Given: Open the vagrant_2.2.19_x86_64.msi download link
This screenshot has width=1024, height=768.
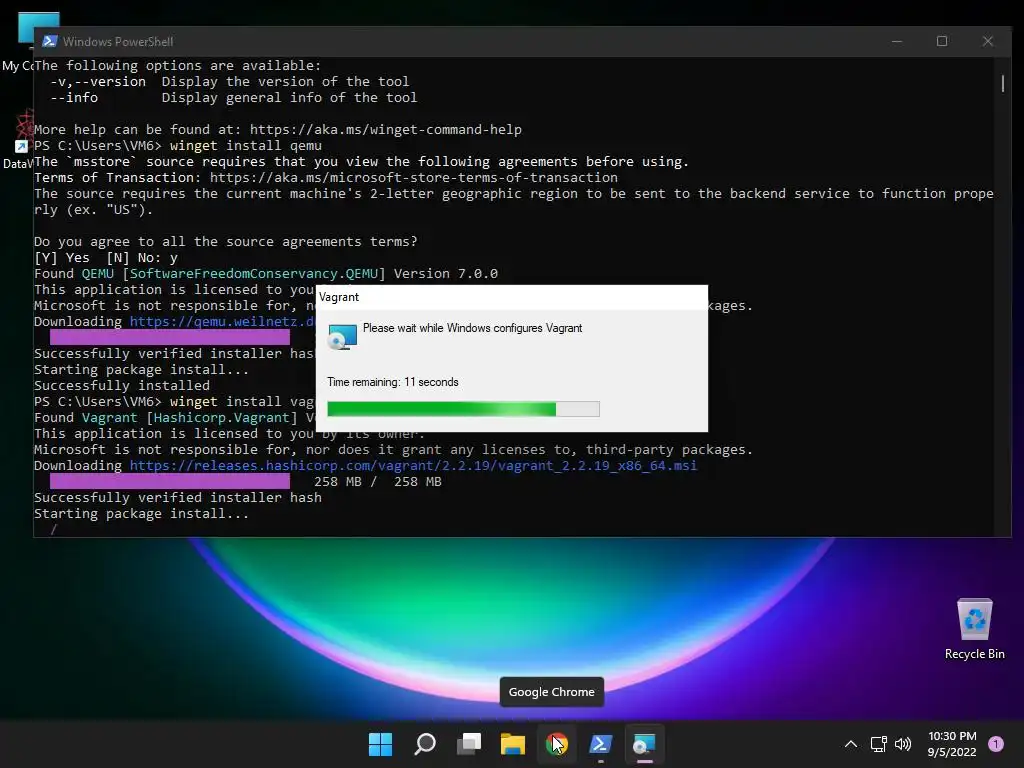Looking at the screenshot, I should pos(413,466).
